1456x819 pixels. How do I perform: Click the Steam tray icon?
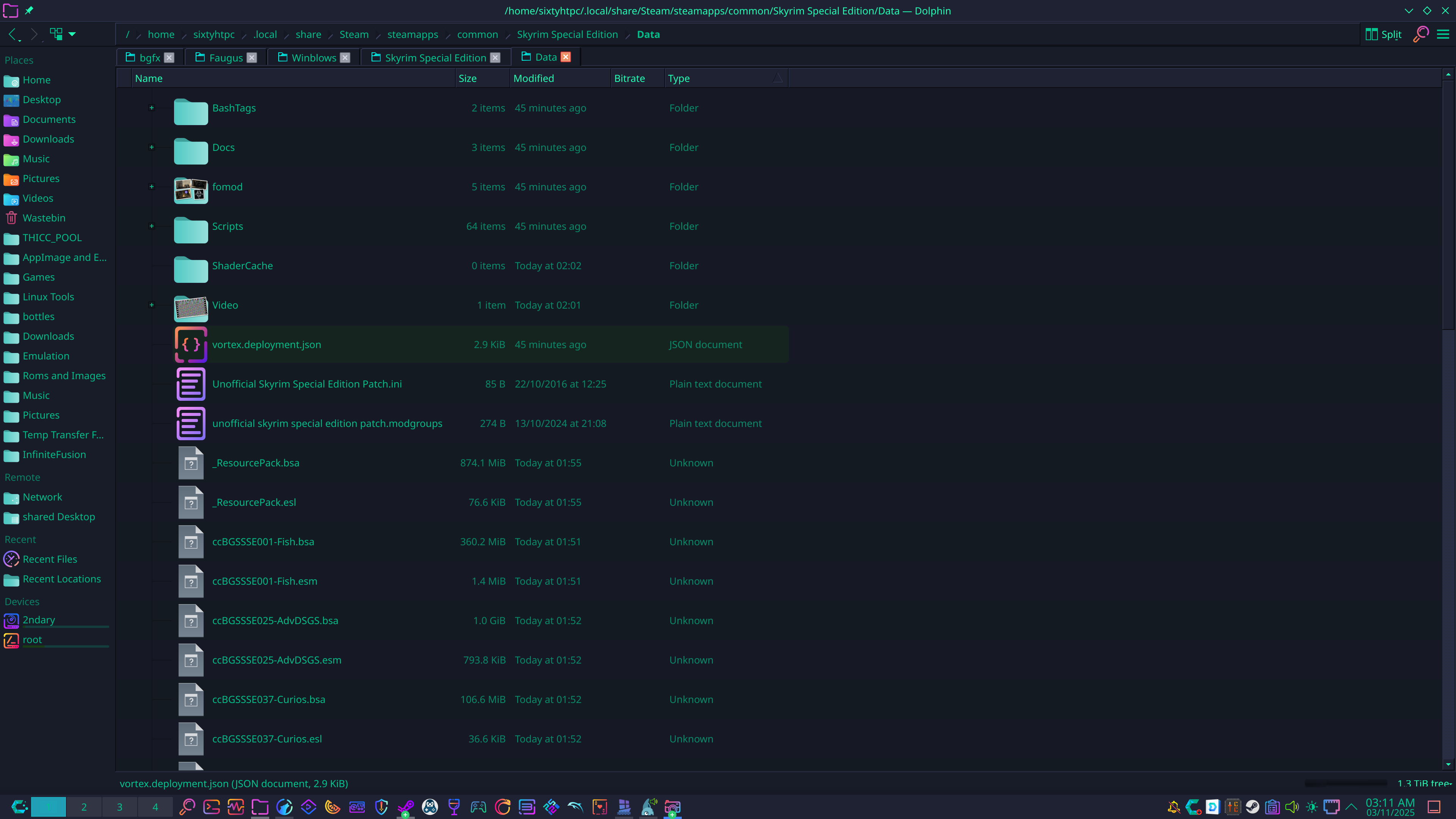pos(1252,806)
